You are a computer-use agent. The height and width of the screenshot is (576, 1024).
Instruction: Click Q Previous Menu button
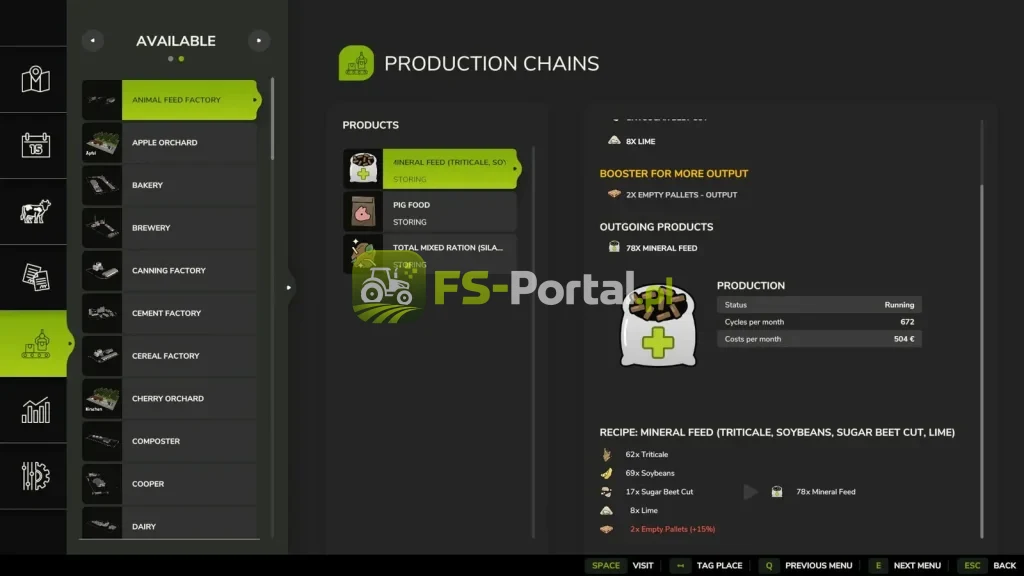pyautogui.click(x=807, y=566)
